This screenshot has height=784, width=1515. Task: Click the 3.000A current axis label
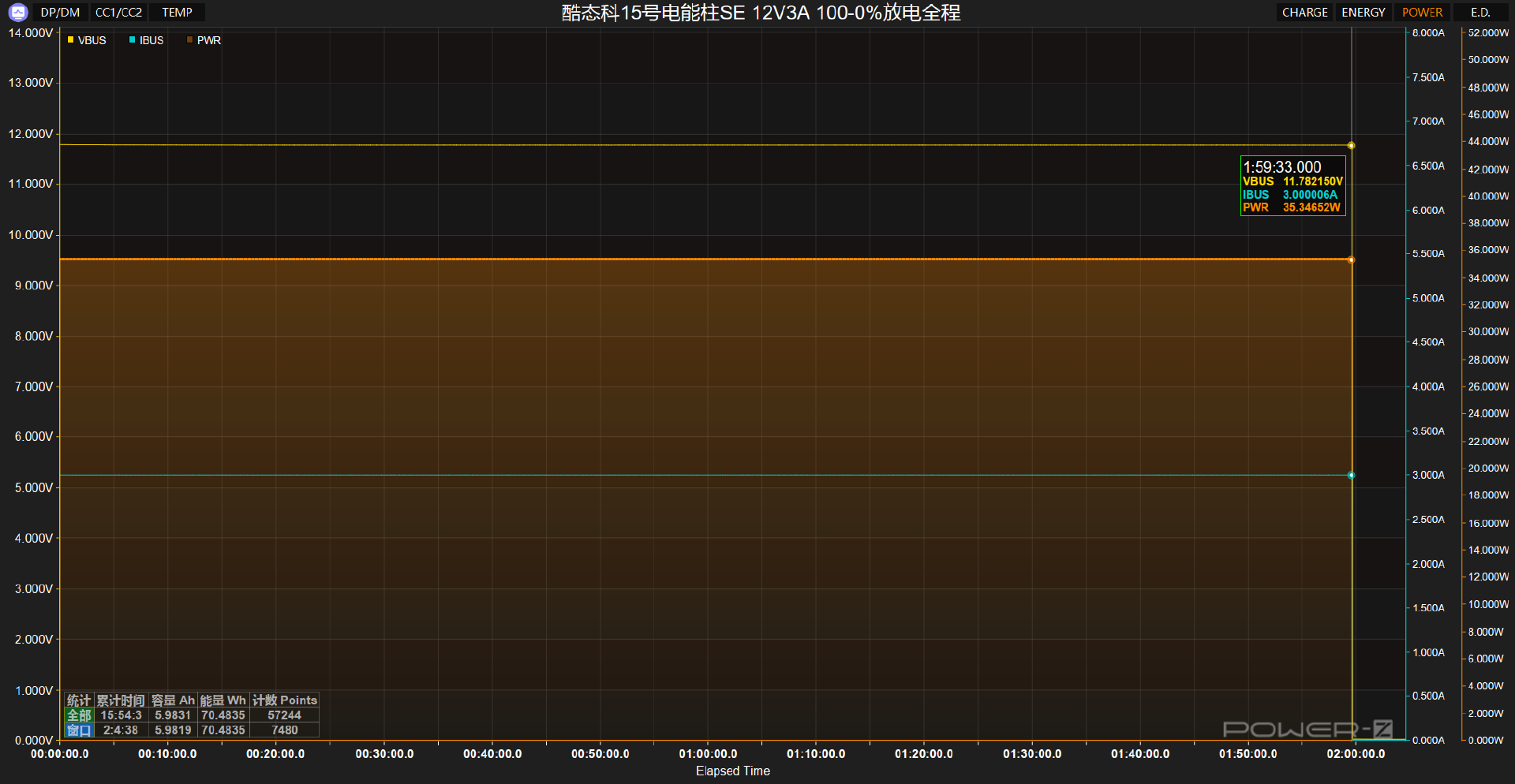tap(1428, 476)
